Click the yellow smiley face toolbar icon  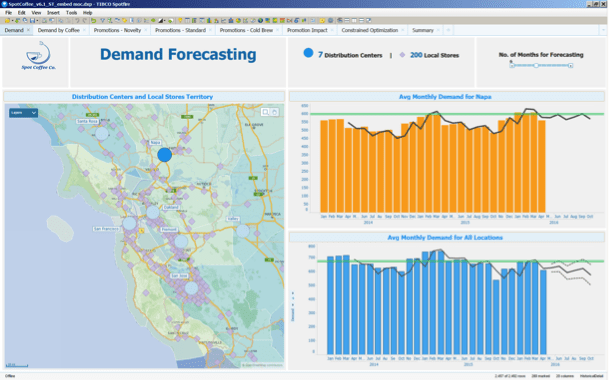tap(322, 20)
